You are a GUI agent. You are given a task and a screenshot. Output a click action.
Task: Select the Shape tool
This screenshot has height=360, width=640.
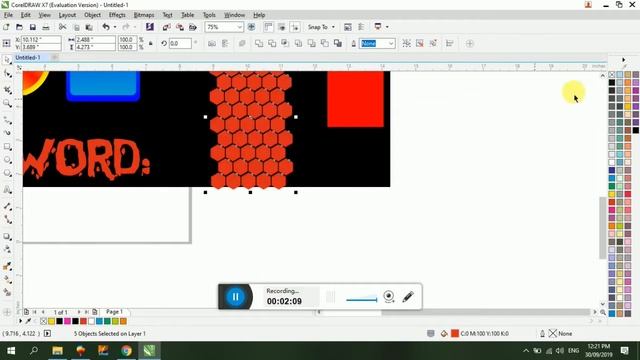[x=7, y=74]
